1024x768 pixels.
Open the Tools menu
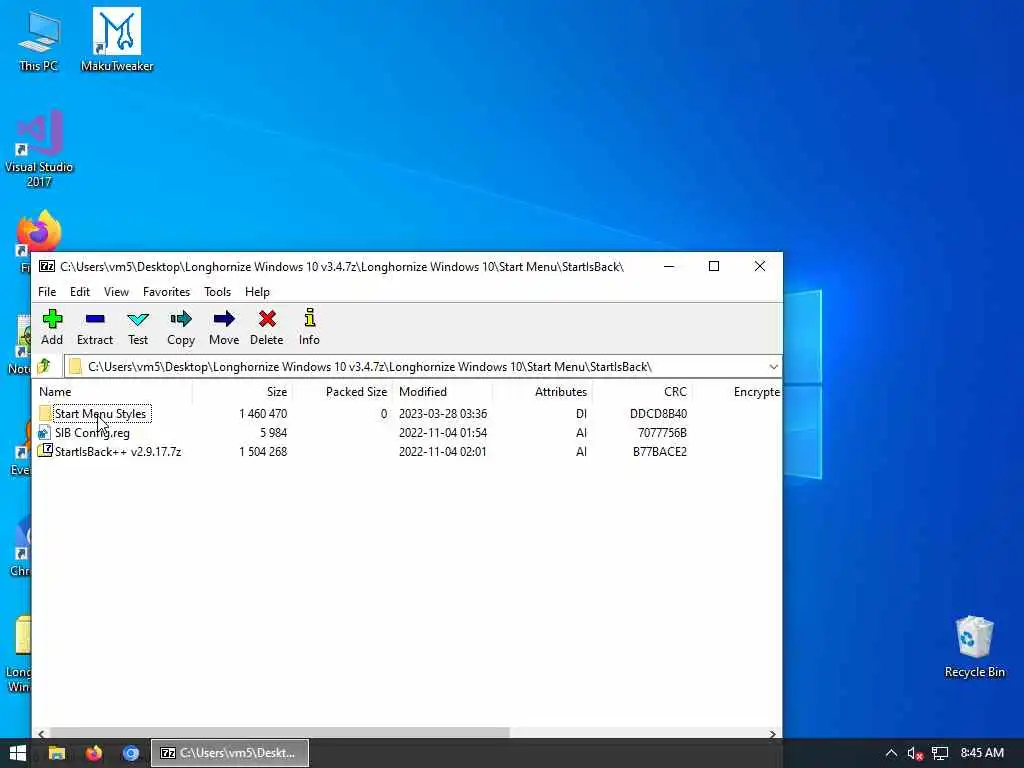point(217,292)
